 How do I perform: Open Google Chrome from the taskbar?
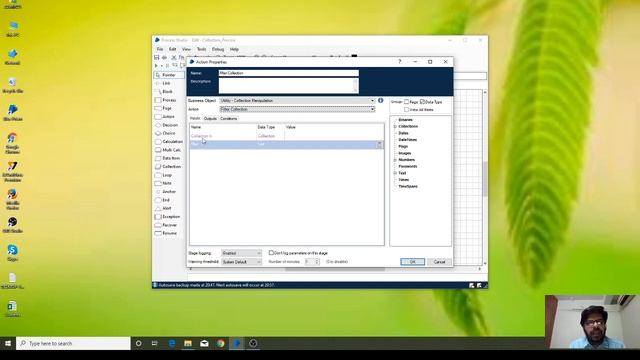pyautogui.click(x=220, y=343)
